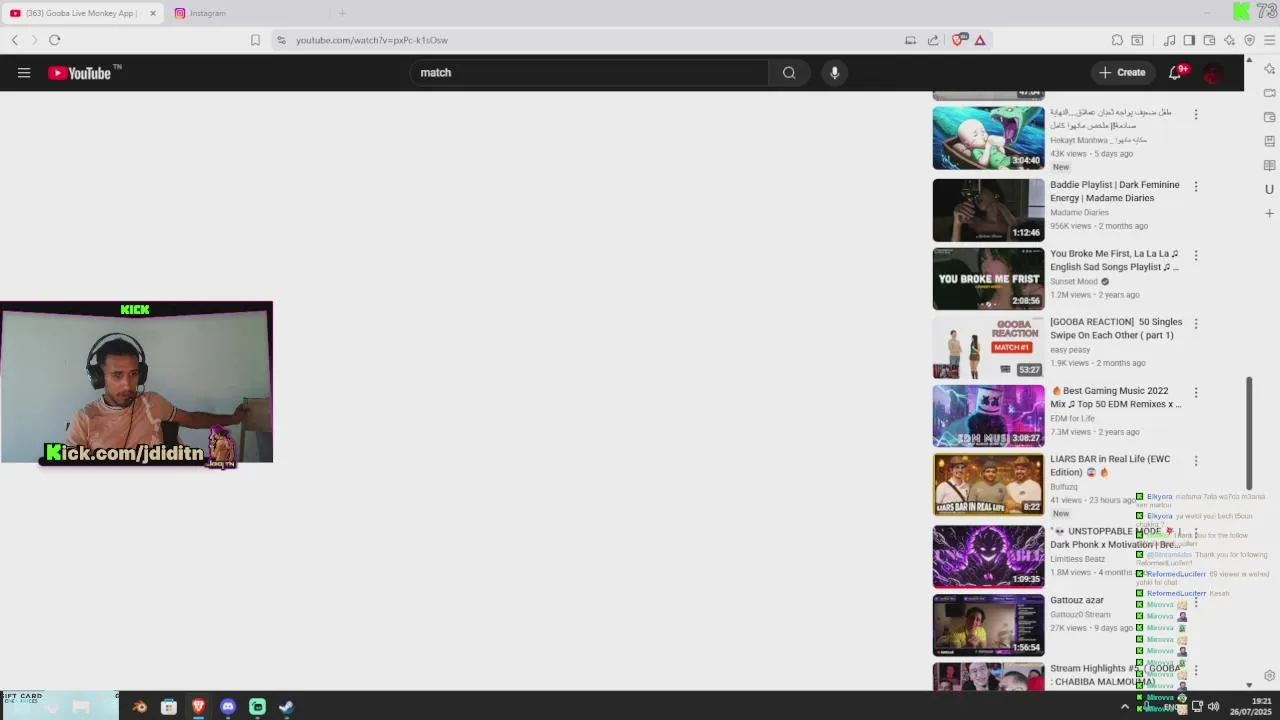This screenshot has width=1280, height=720.
Task: Open UNSTOPPABLE MODE Dark Phonk thumbnail
Action: click(988, 556)
